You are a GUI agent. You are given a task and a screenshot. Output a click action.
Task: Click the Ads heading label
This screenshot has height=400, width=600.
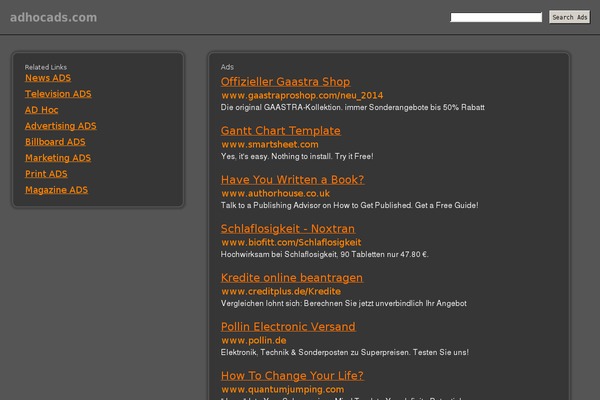227,67
